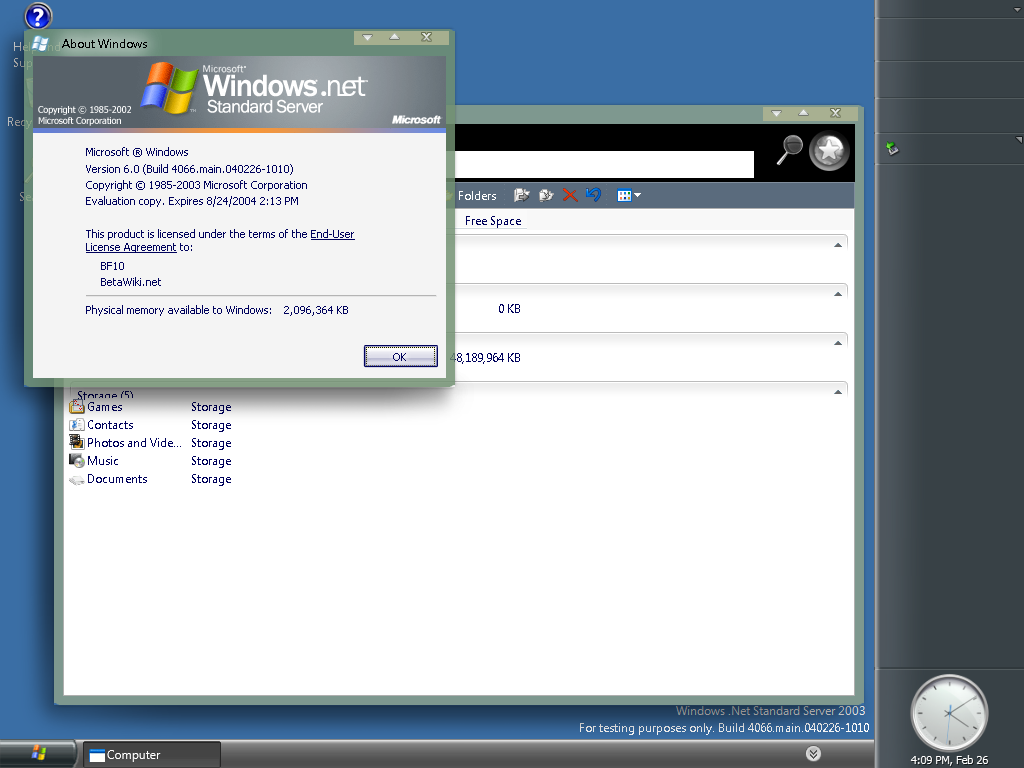This screenshot has width=1024, height=768.
Task: Click the 0 KB free space value
Action: click(509, 309)
